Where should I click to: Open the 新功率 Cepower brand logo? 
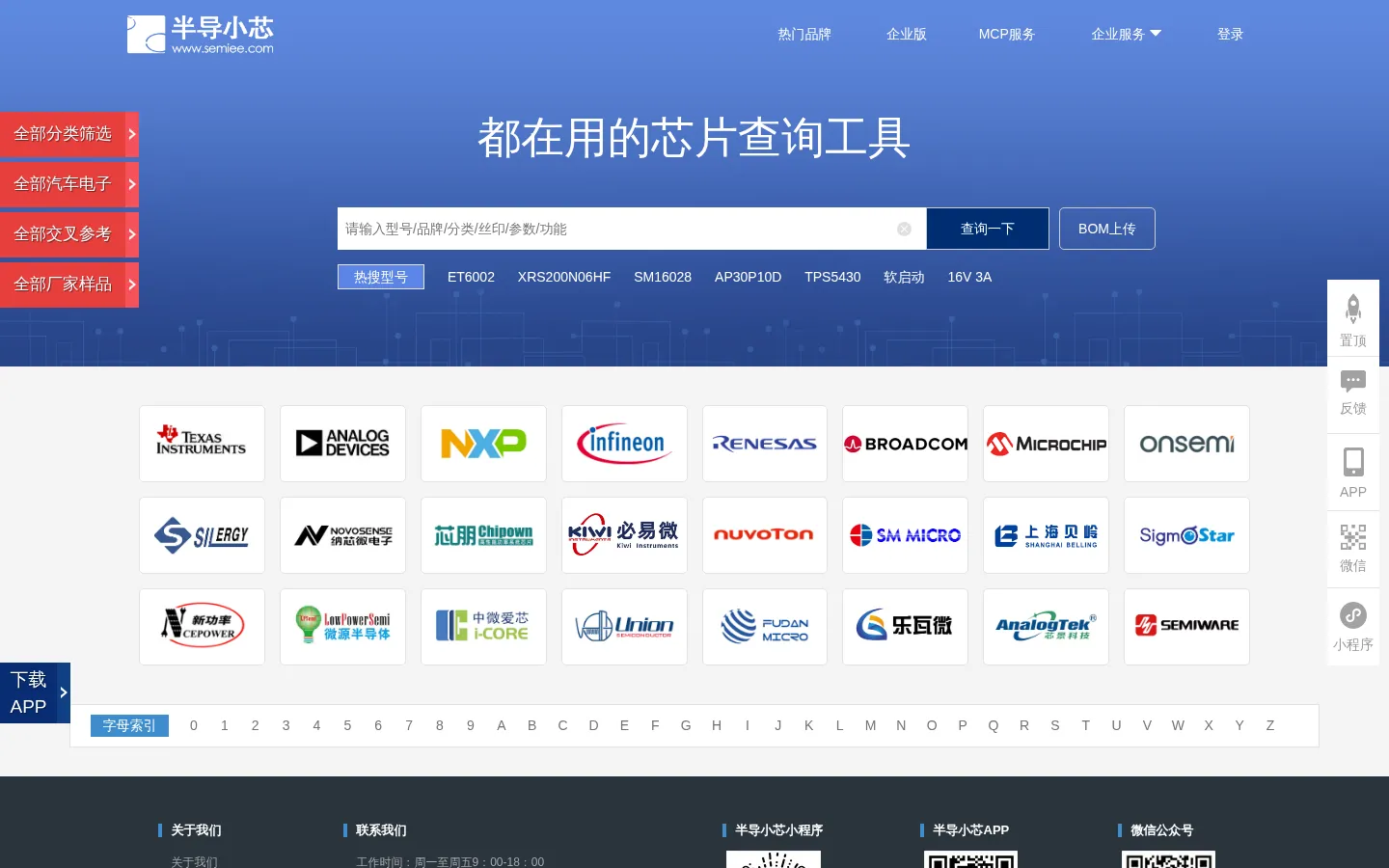[202, 627]
